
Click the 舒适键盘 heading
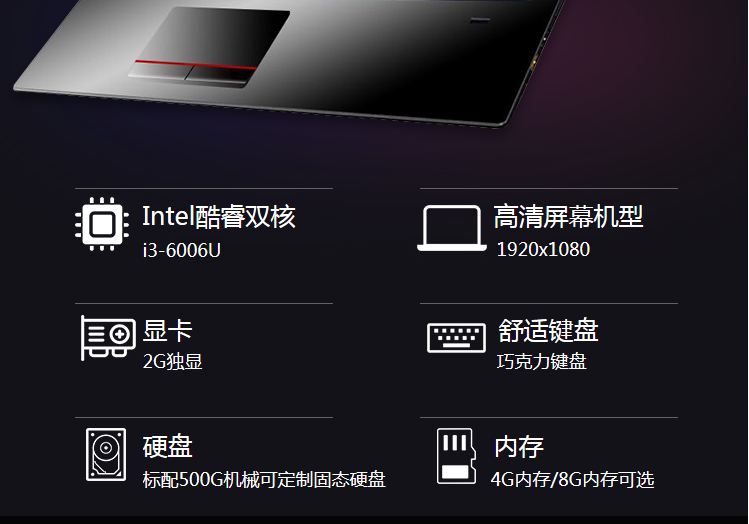click(548, 331)
